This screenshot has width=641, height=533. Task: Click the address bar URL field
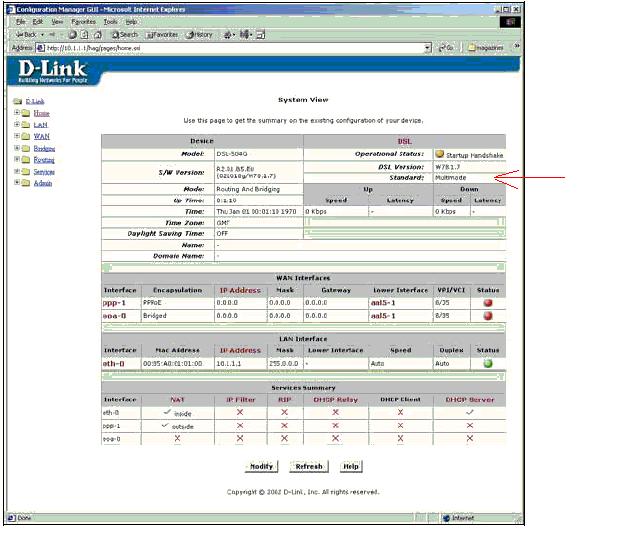click(x=233, y=48)
